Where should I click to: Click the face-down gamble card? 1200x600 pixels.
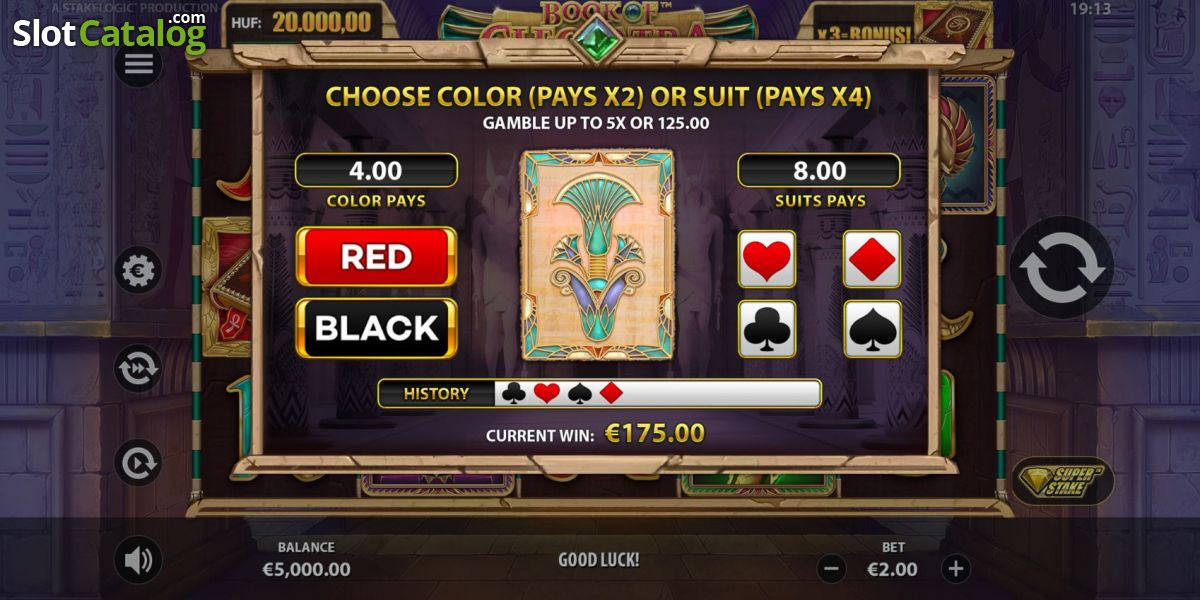[x=597, y=255]
